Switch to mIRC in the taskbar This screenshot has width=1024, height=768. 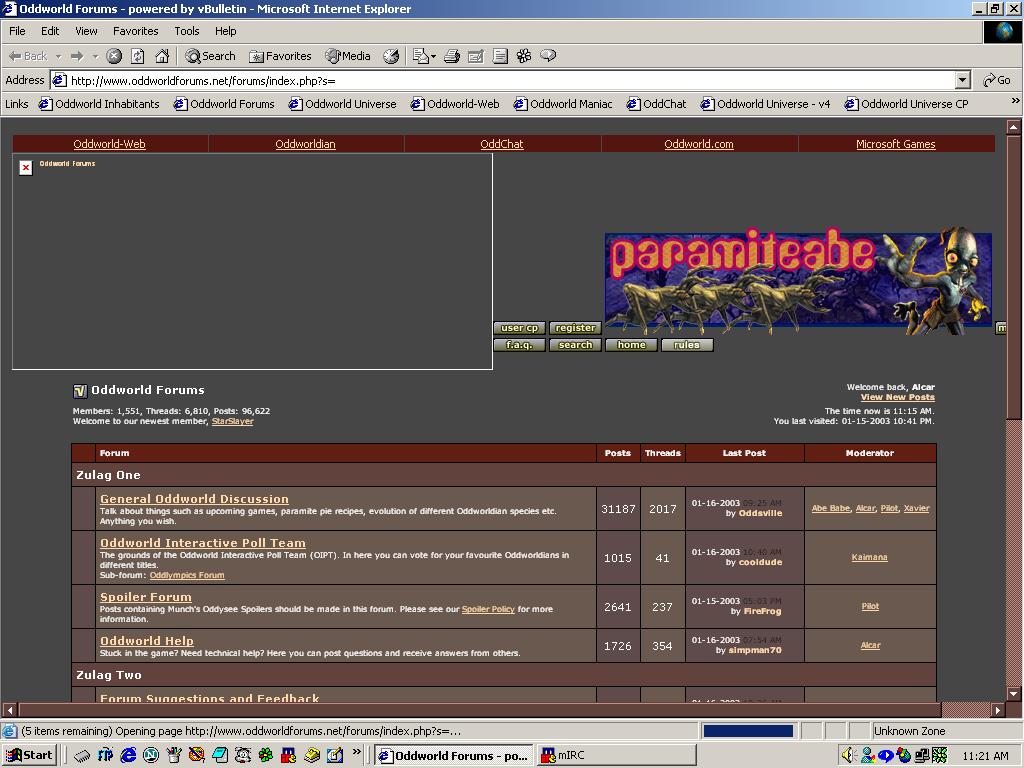tap(616, 755)
